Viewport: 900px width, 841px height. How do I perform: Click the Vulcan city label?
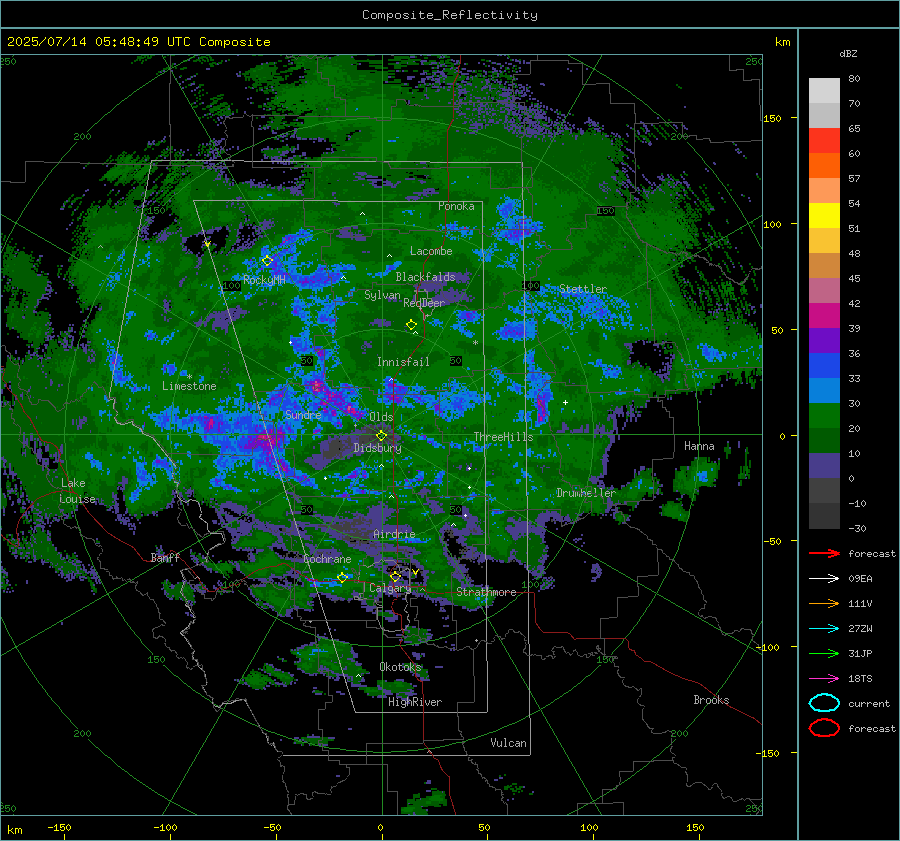point(508,743)
